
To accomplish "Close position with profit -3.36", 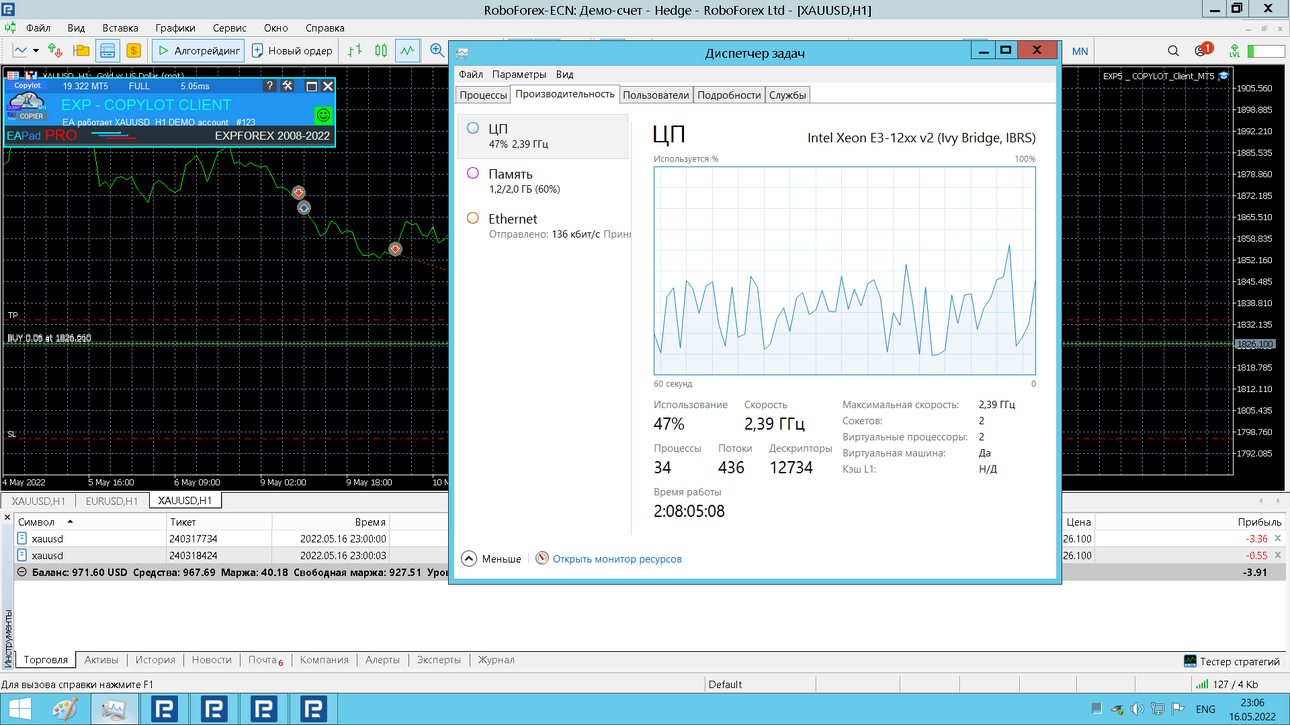I will (1278, 539).
